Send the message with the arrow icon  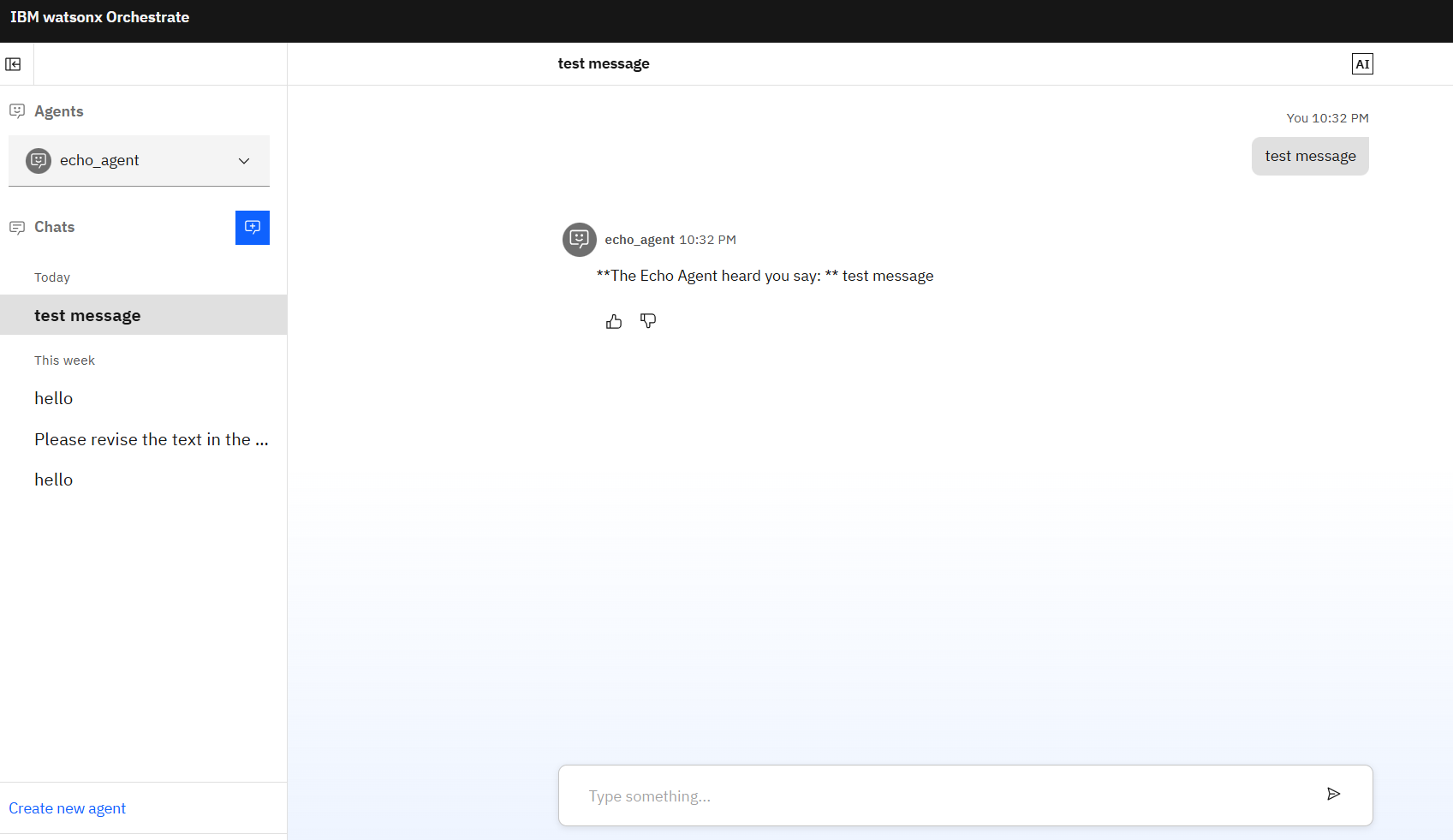[1333, 795]
